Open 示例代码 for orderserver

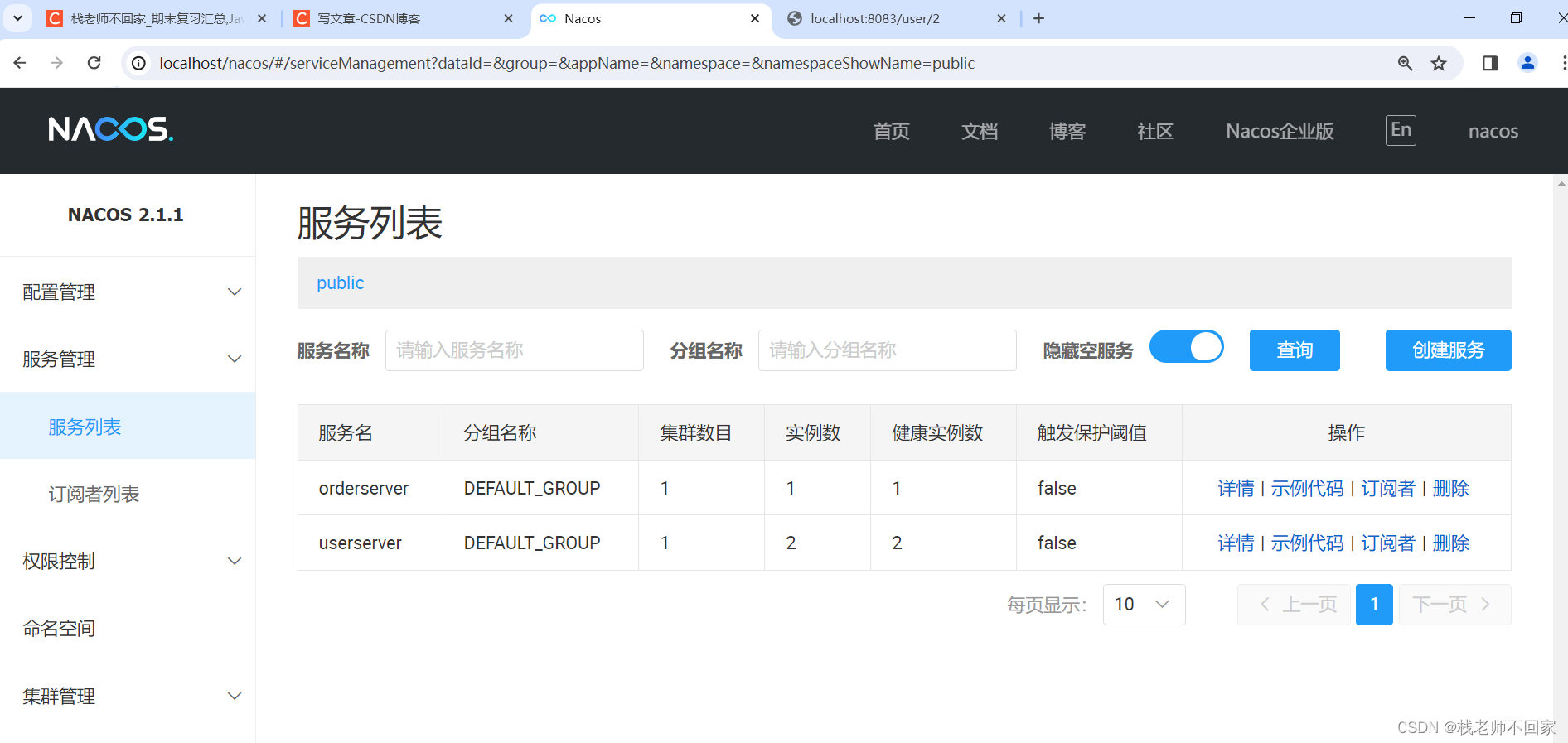click(1307, 488)
